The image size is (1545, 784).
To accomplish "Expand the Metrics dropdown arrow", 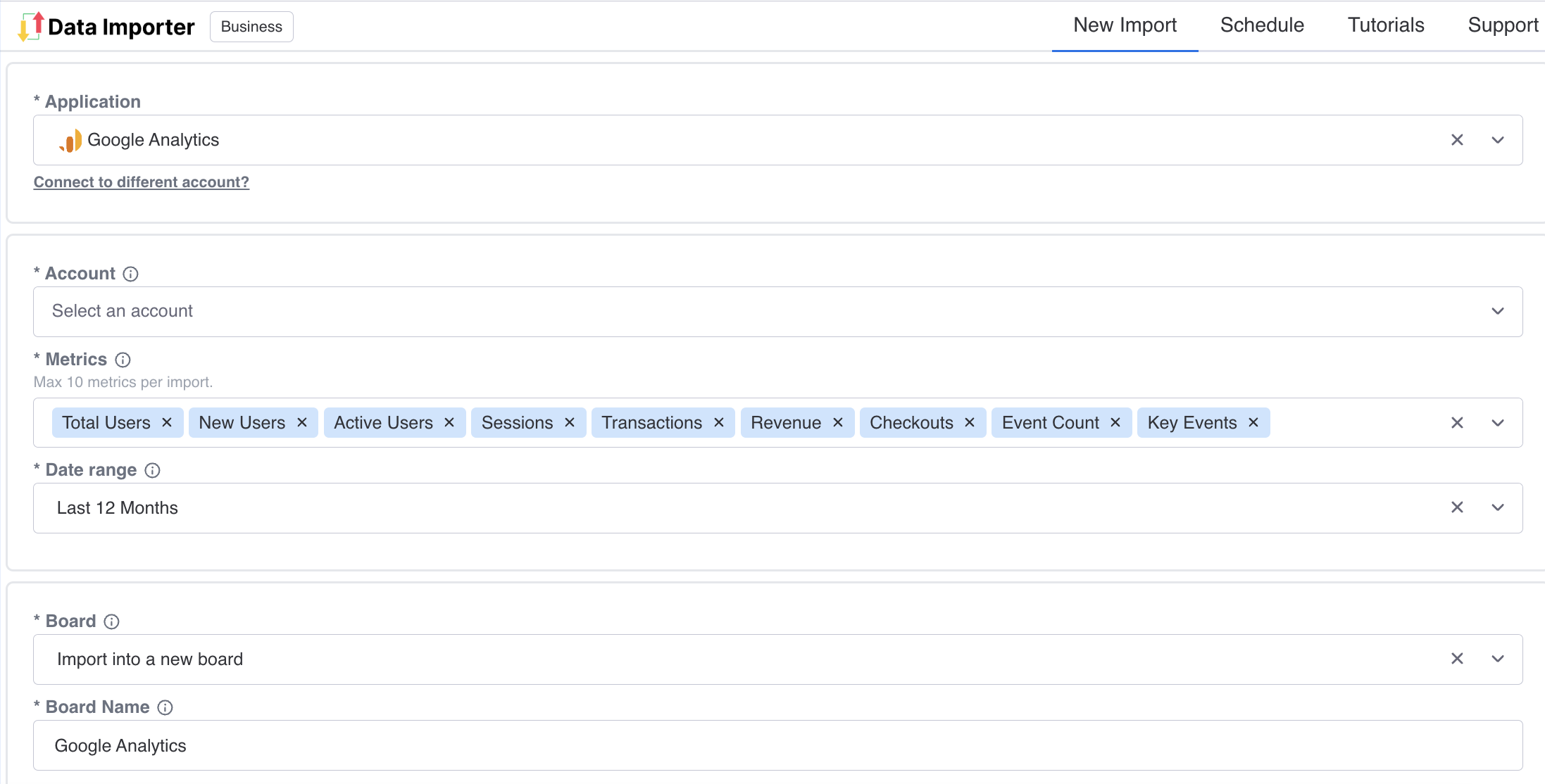I will click(1498, 422).
